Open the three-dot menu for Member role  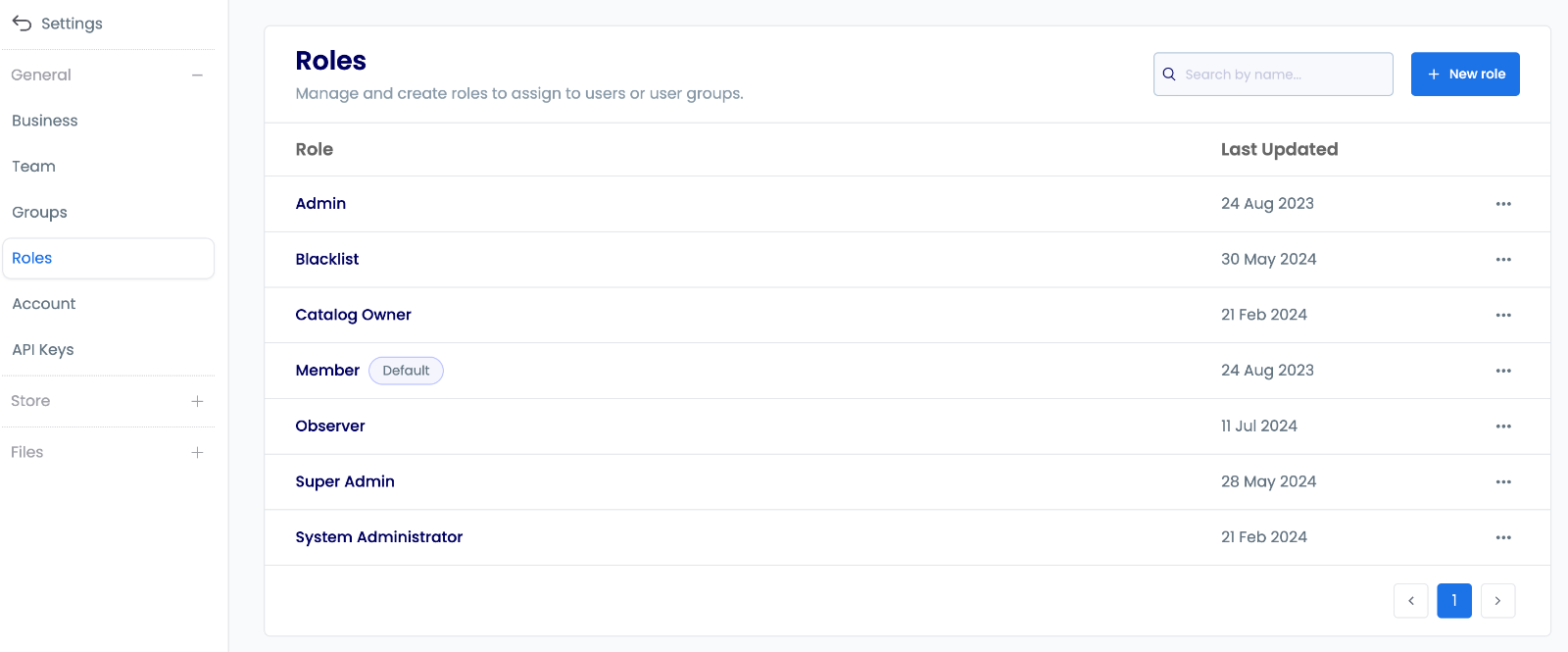(x=1503, y=371)
